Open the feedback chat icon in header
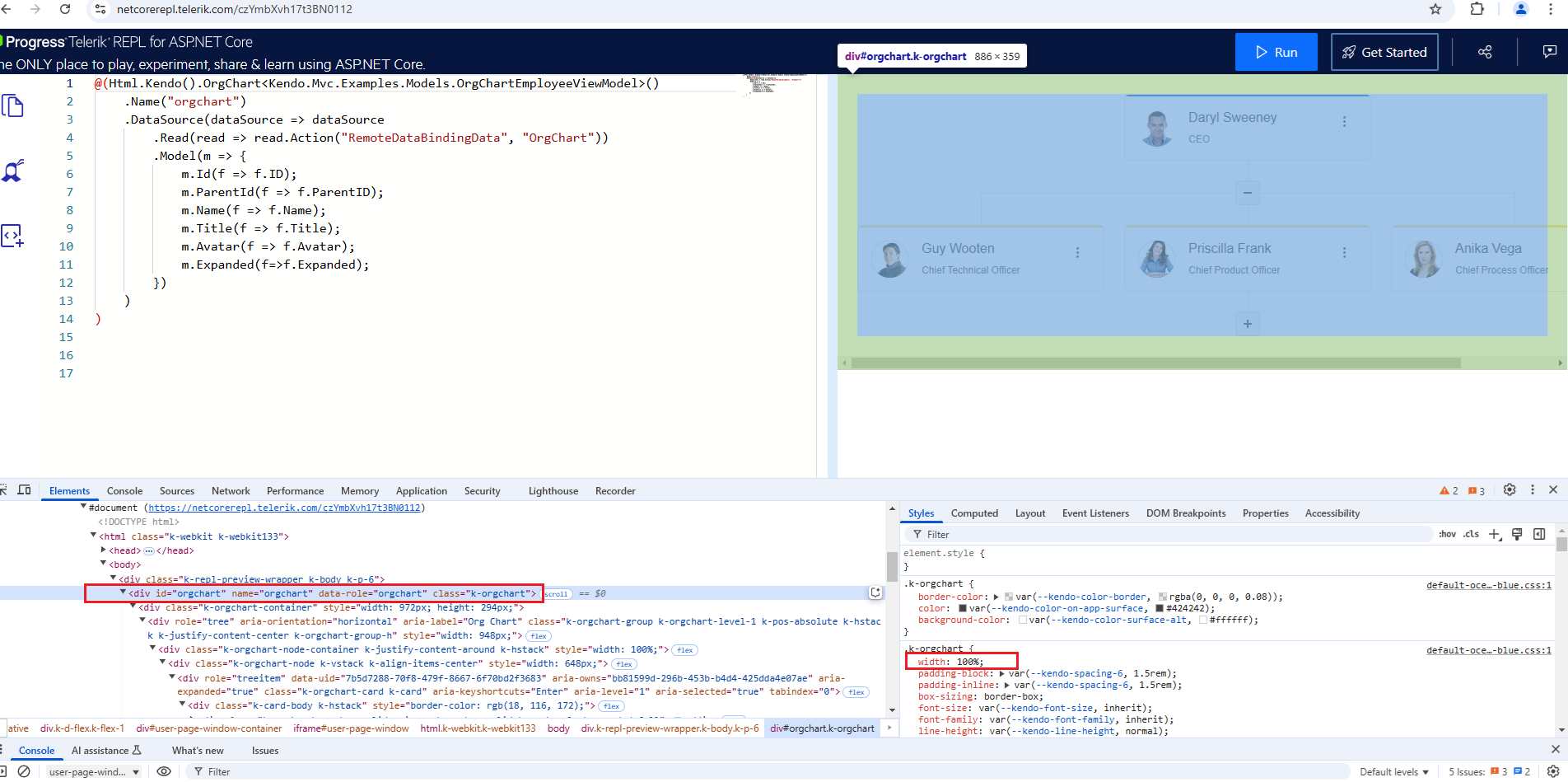1568x782 pixels. click(1549, 52)
